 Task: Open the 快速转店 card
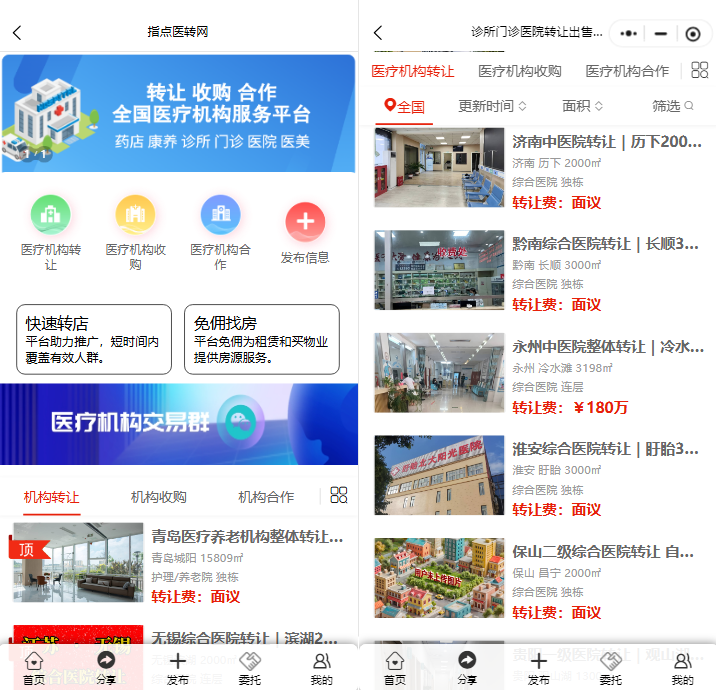tap(94, 340)
